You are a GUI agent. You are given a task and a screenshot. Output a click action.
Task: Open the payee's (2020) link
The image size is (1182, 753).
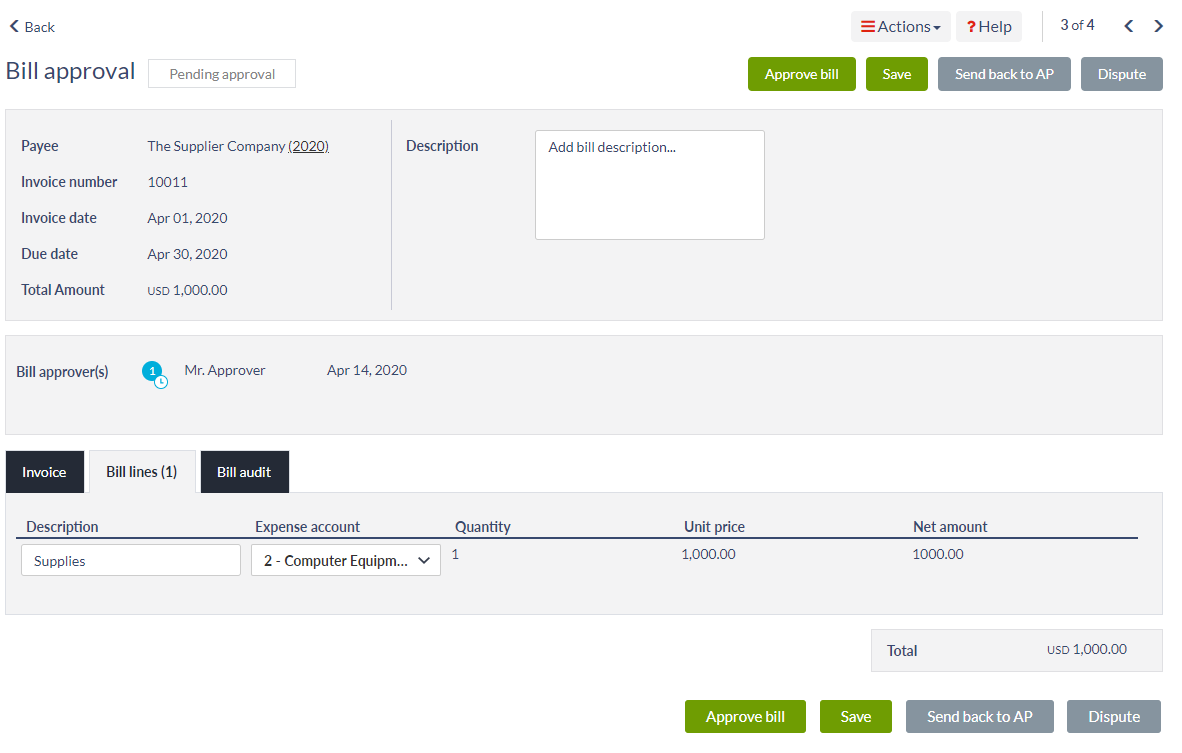pyautogui.click(x=308, y=145)
